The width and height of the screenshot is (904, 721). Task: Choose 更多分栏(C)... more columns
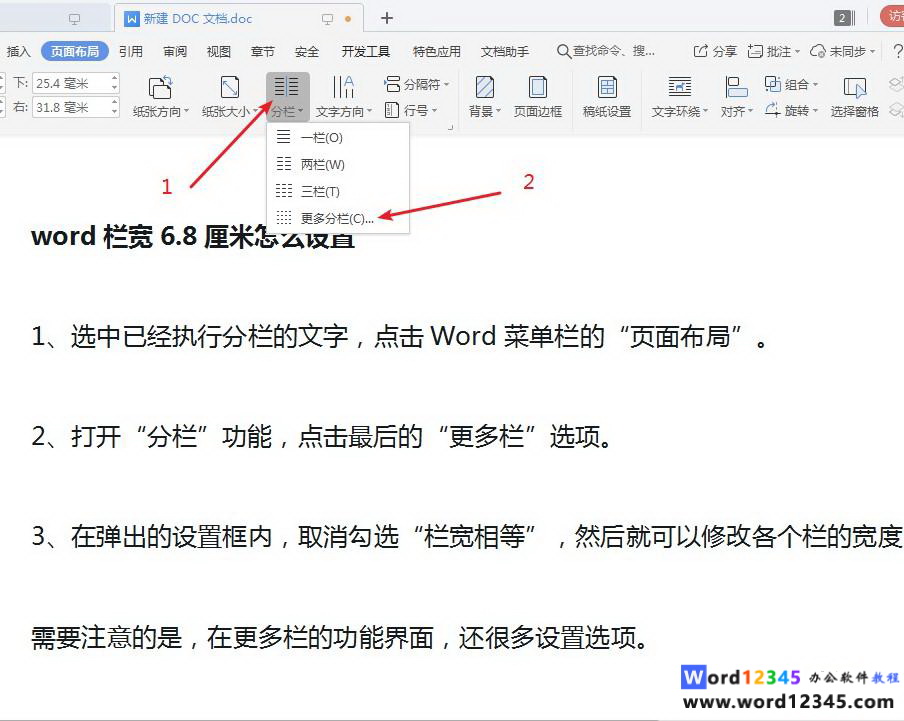[338, 218]
